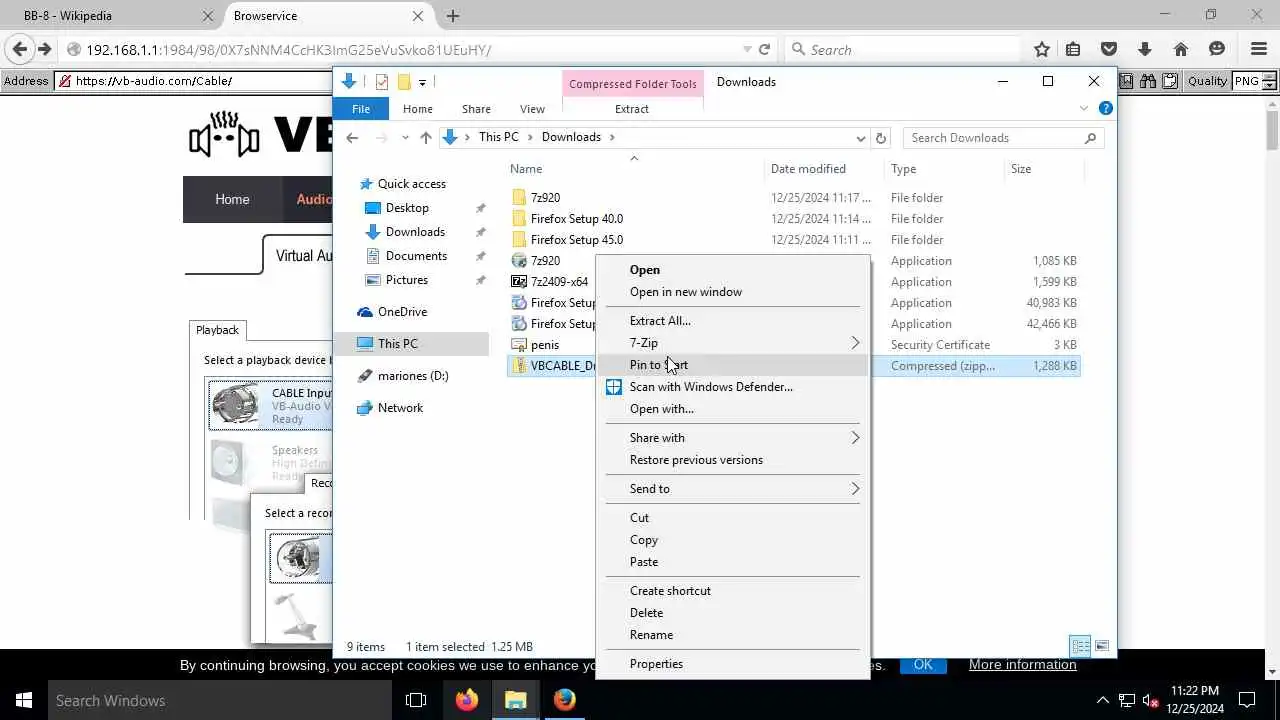
Task: Open the Action Center notification icon
Action: 1247,700
